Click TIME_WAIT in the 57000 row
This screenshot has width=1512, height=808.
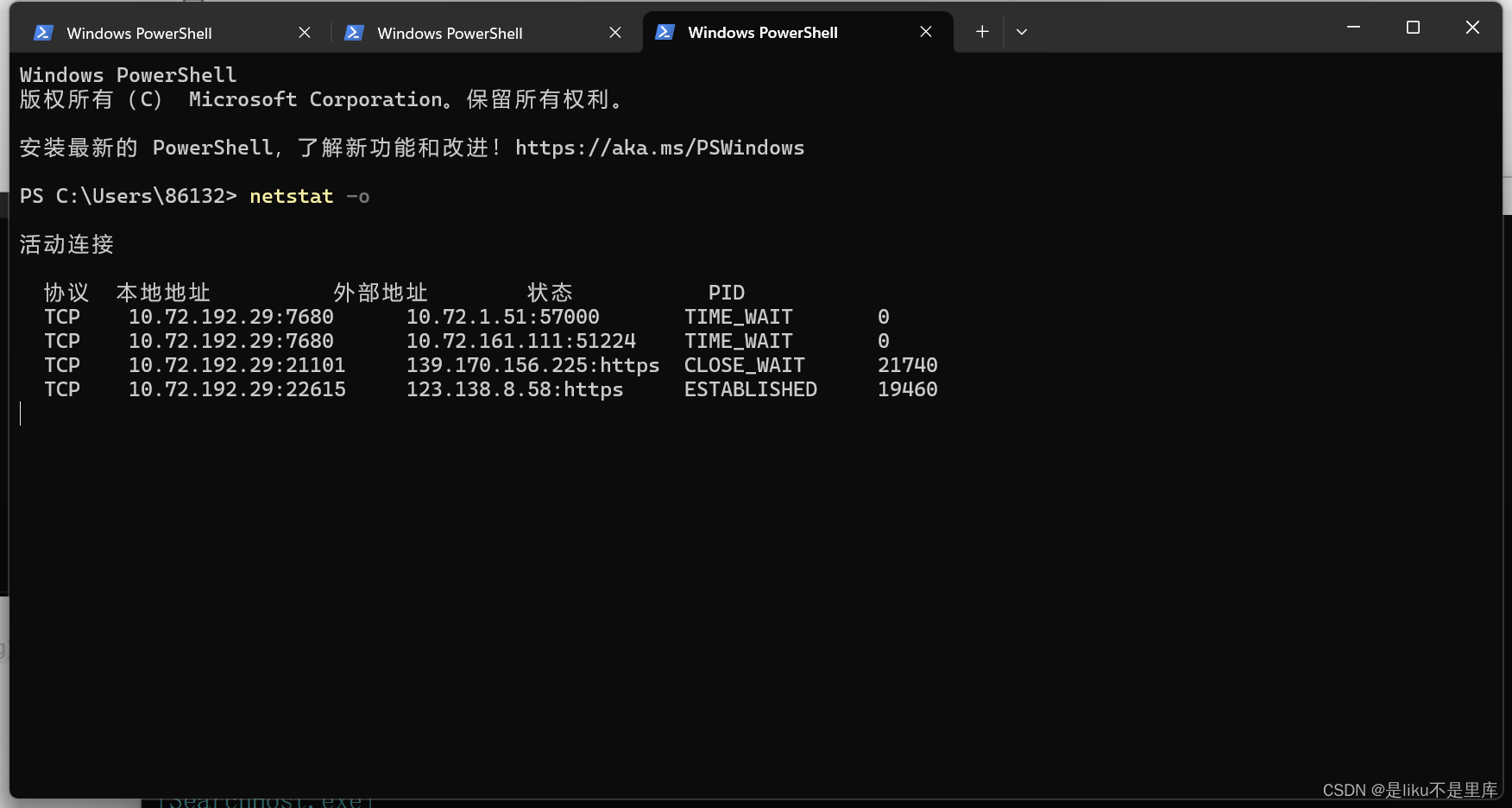pyautogui.click(x=739, y=317)
